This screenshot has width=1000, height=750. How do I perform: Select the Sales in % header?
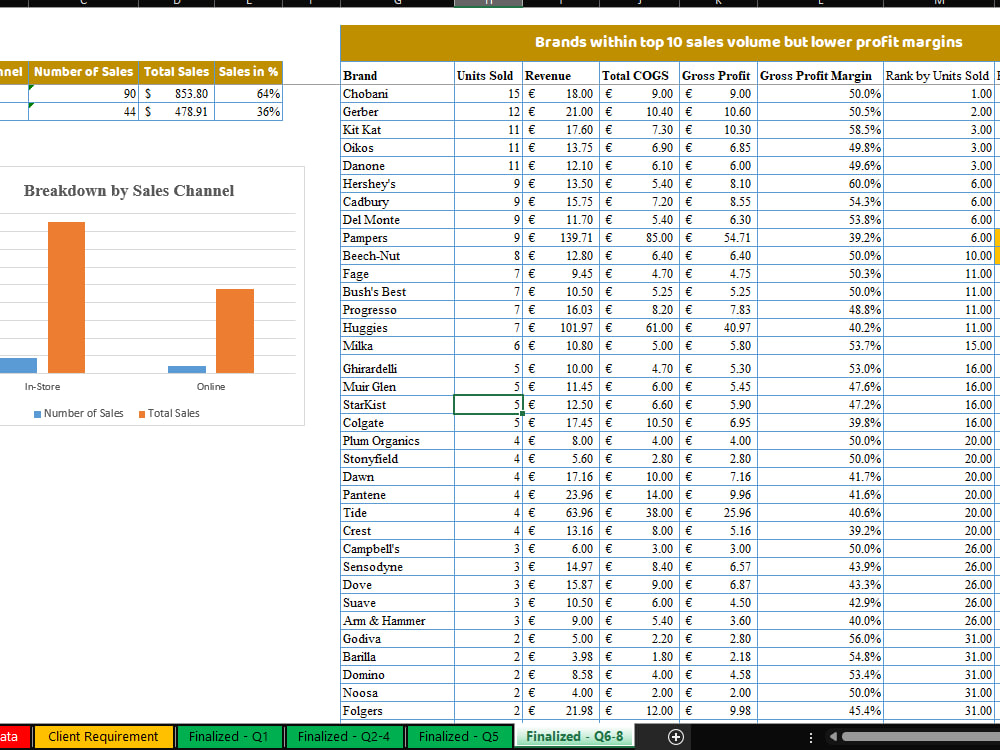point(249,72)
